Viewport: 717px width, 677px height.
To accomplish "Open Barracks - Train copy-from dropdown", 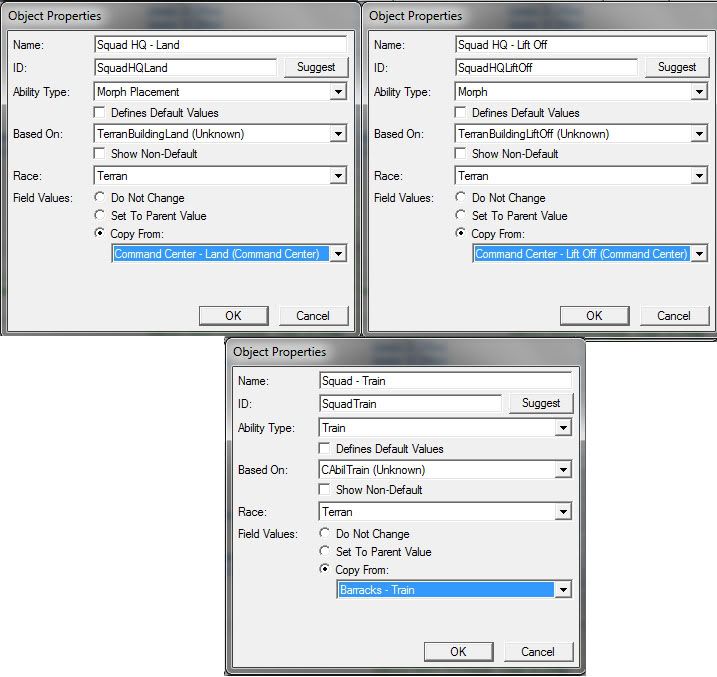I will [563, 590].
